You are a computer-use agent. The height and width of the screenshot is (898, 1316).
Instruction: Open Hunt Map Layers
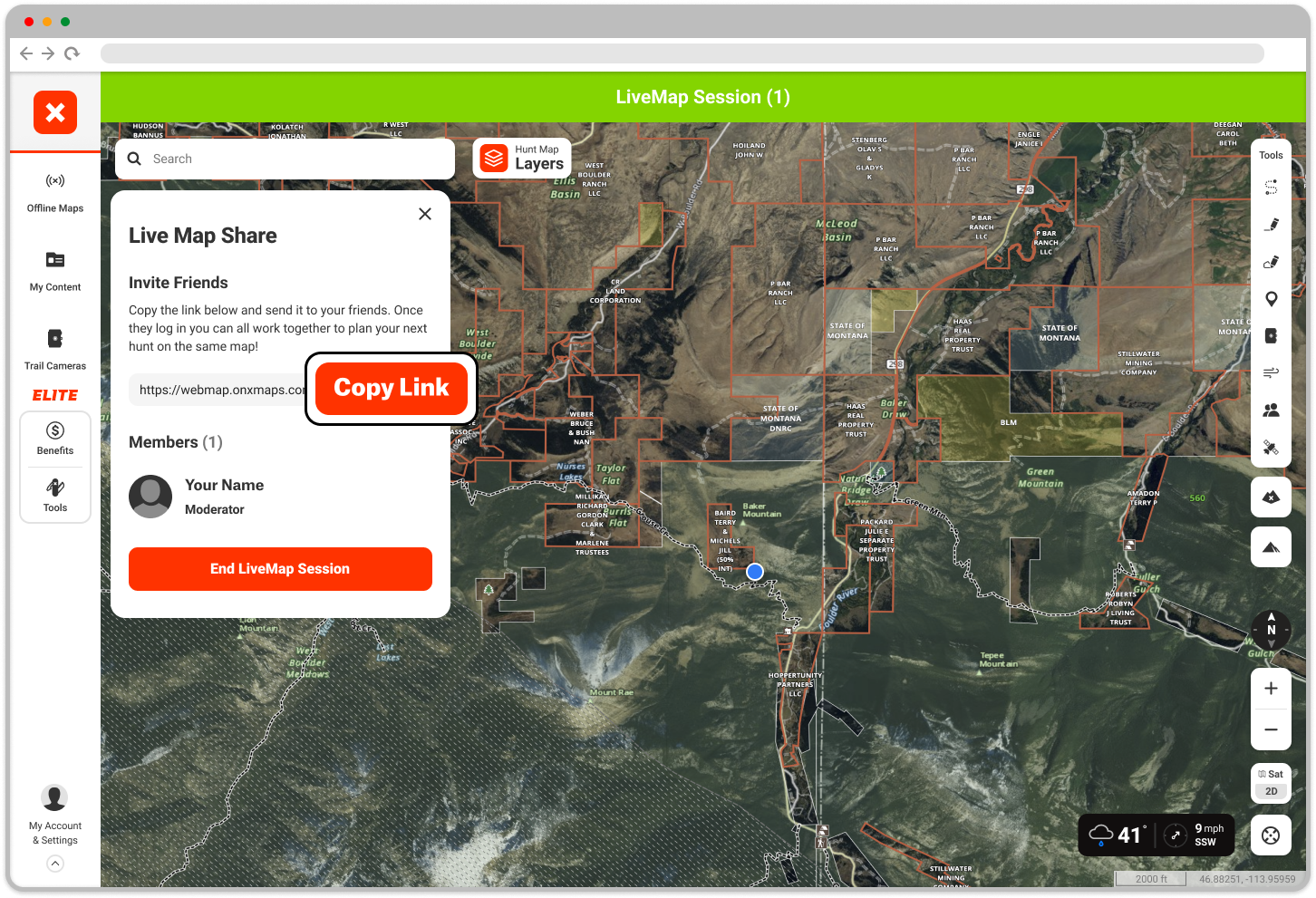522,158
